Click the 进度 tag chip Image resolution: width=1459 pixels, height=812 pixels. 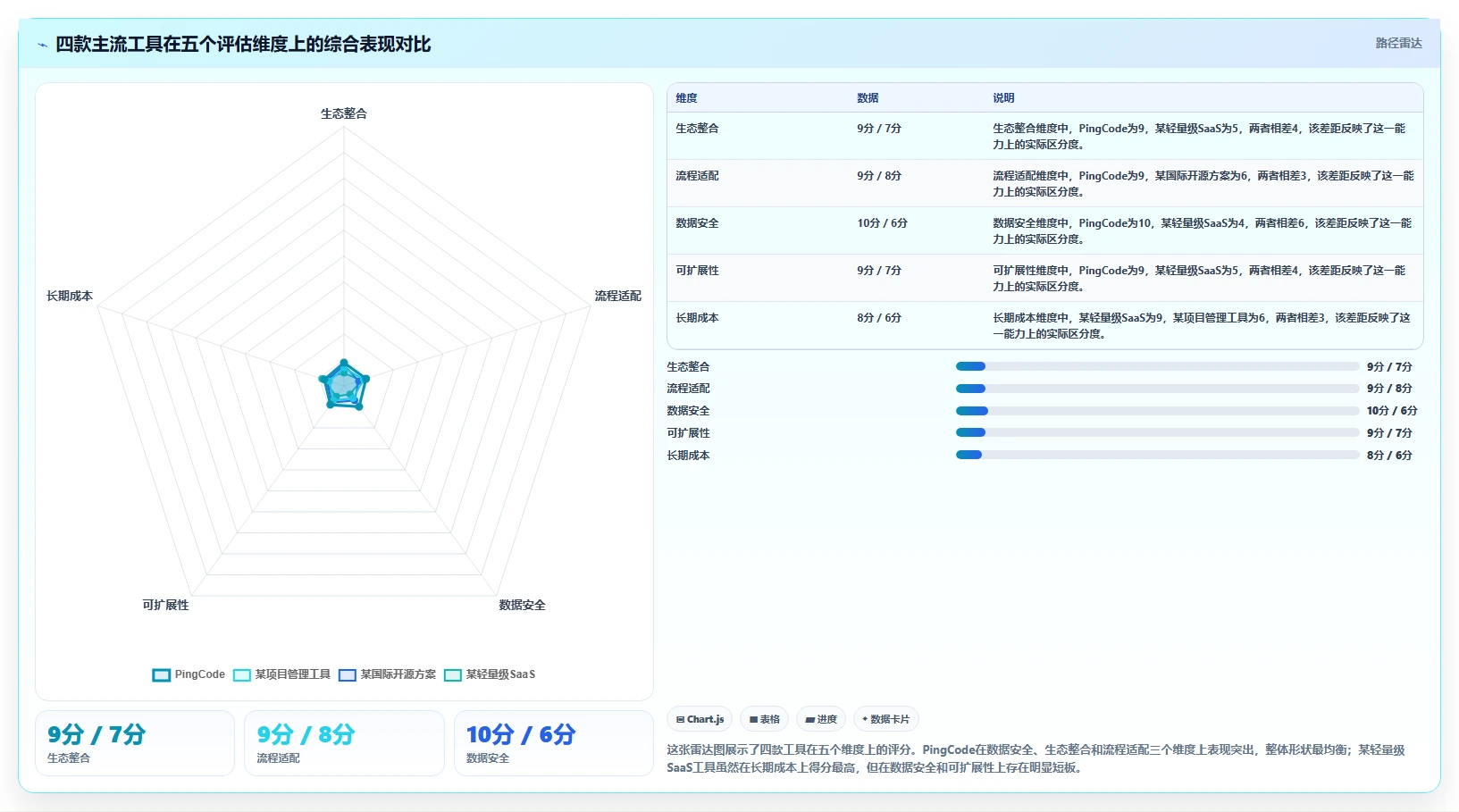(821, 719)
